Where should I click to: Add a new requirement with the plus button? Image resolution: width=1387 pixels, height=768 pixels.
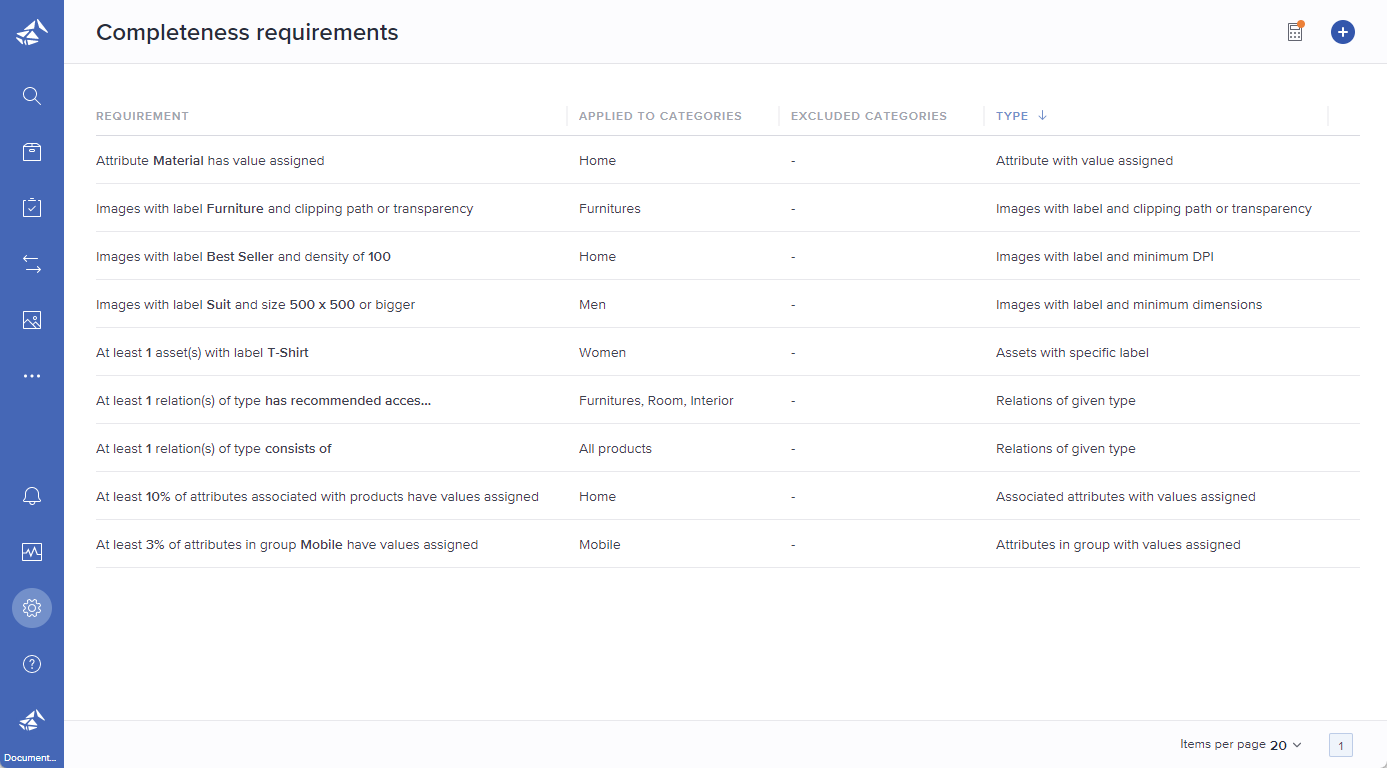[x=1342, y=31]
